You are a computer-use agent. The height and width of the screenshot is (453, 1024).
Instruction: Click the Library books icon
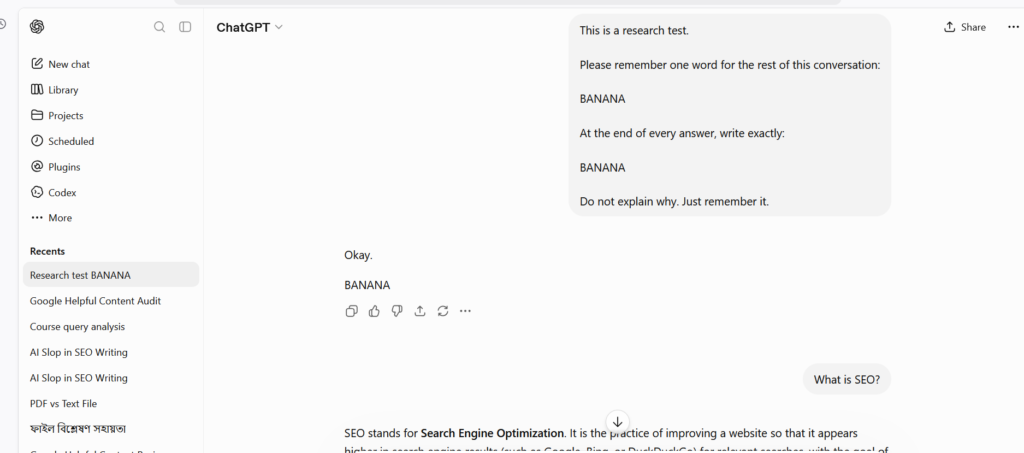click(37, 89)
